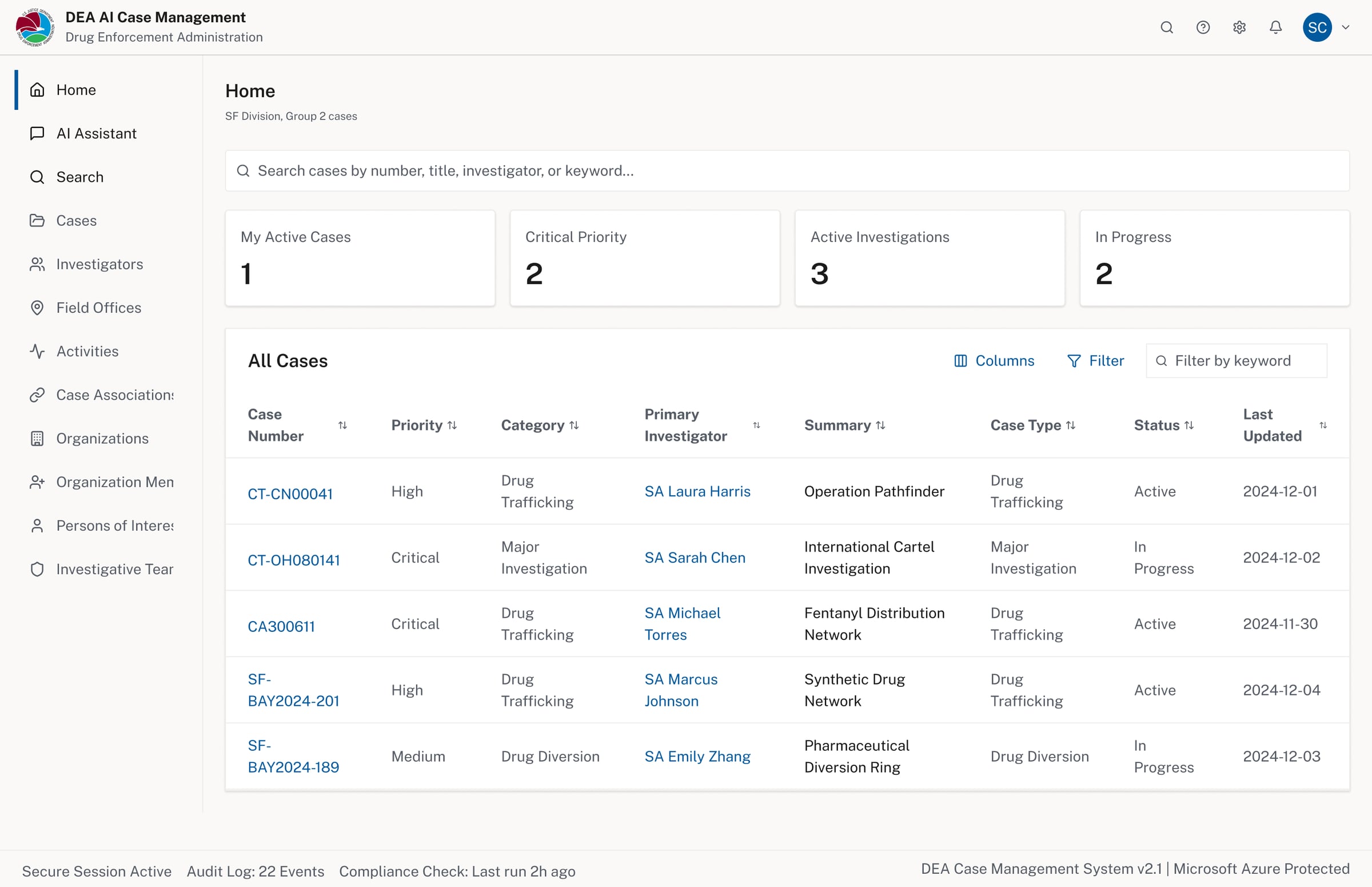Open Case Associations link icon
The height and width of the screenshot is (887, 1372).
(x=37, y=395)
